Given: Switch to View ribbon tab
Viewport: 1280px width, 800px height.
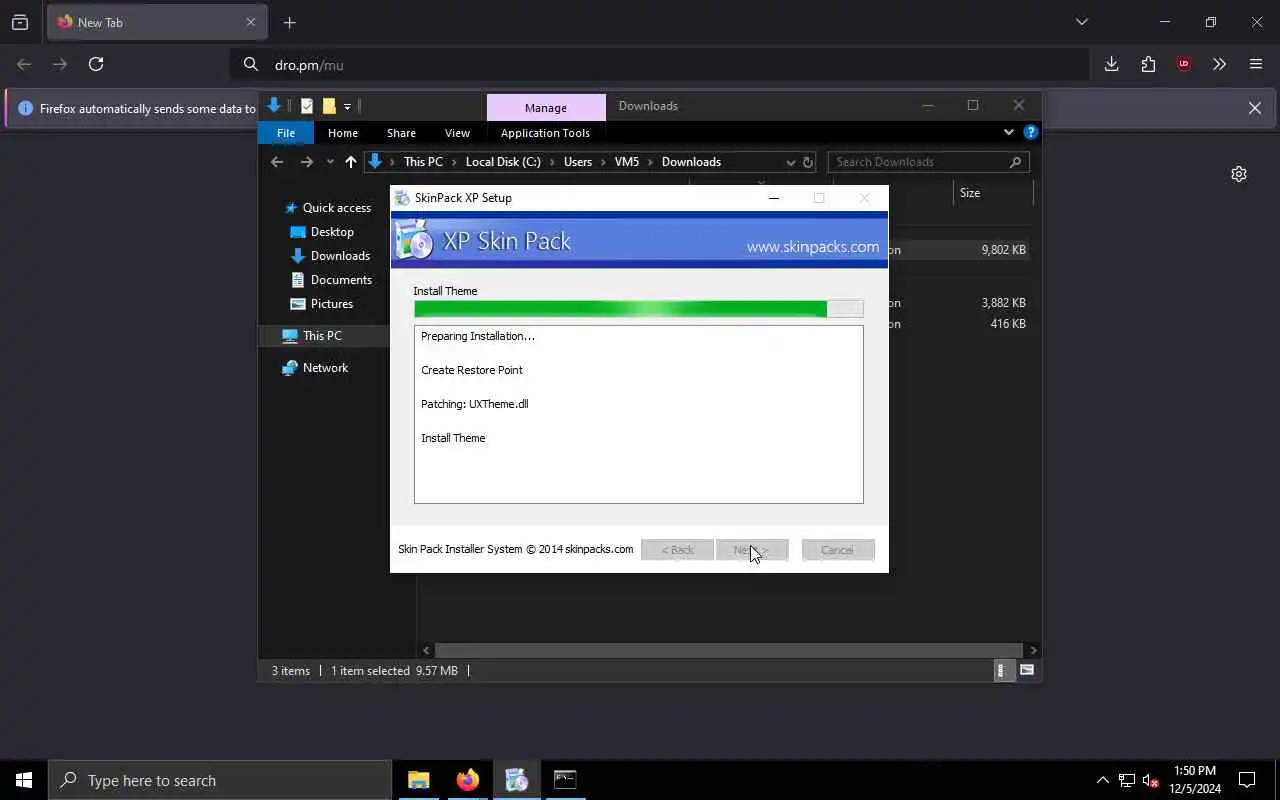Looking at the screenshot, I should pyautogui.click(x=457, y=133).
